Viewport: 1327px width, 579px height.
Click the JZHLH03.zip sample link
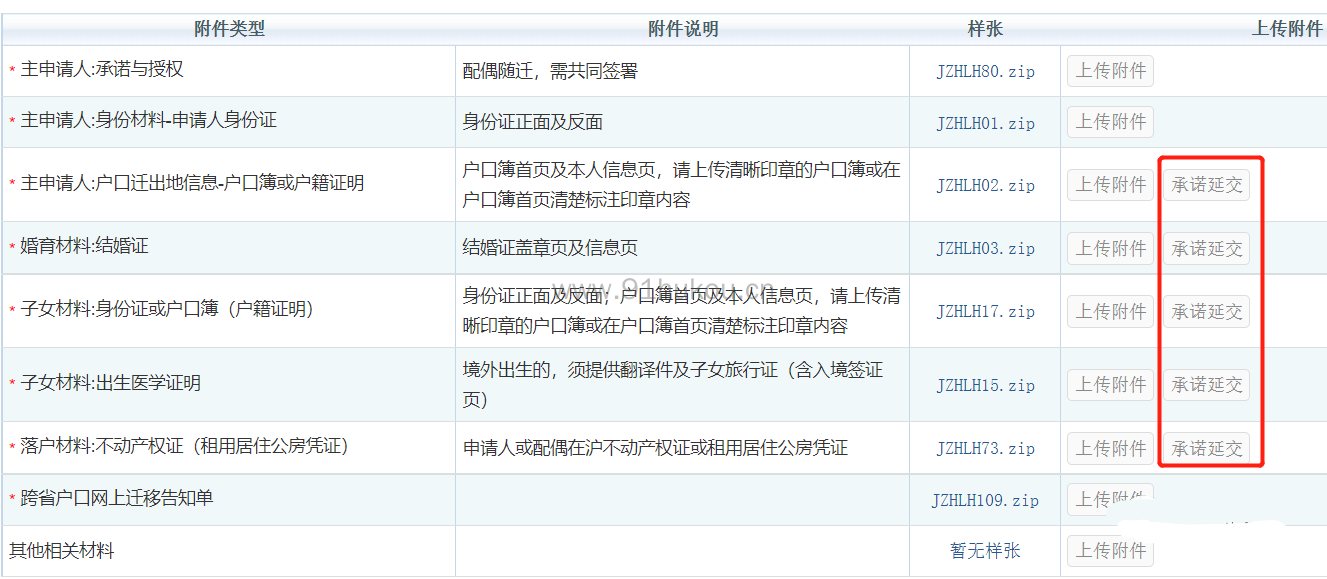tap(985, 249)
